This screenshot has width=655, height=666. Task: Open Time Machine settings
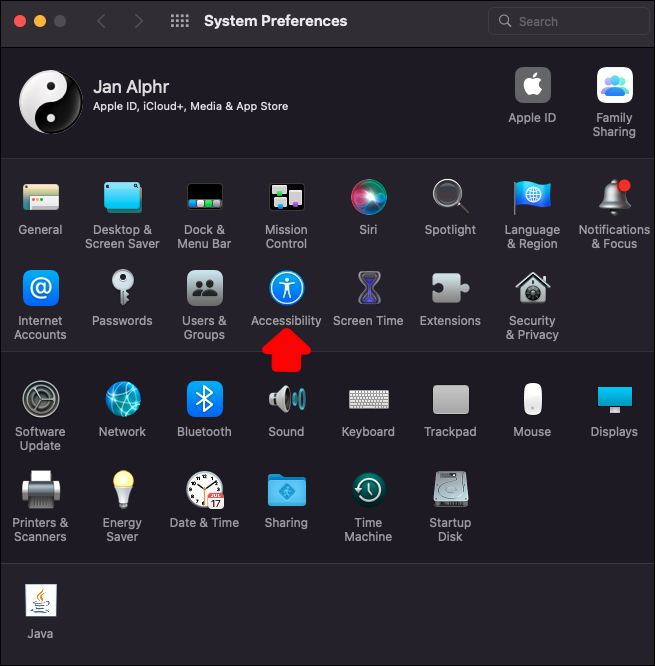(369, 490)
